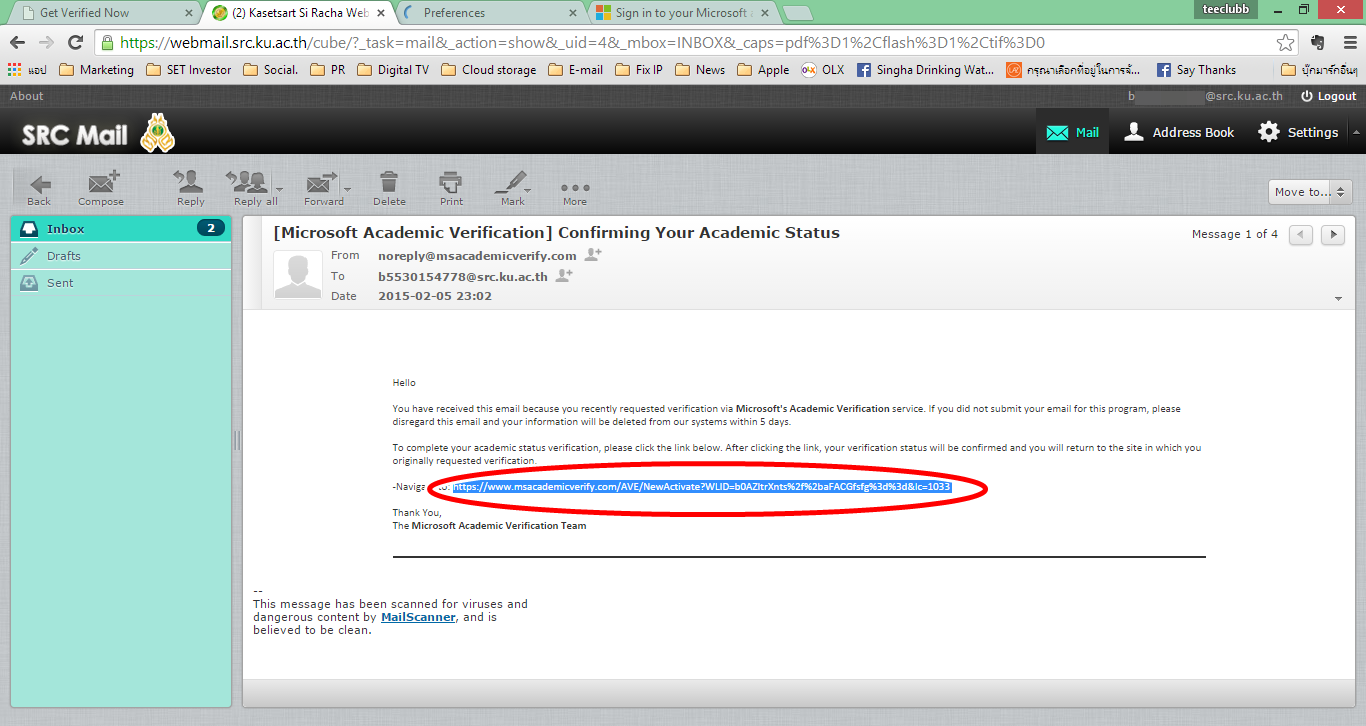Click browser back arrow

point(18,43)
